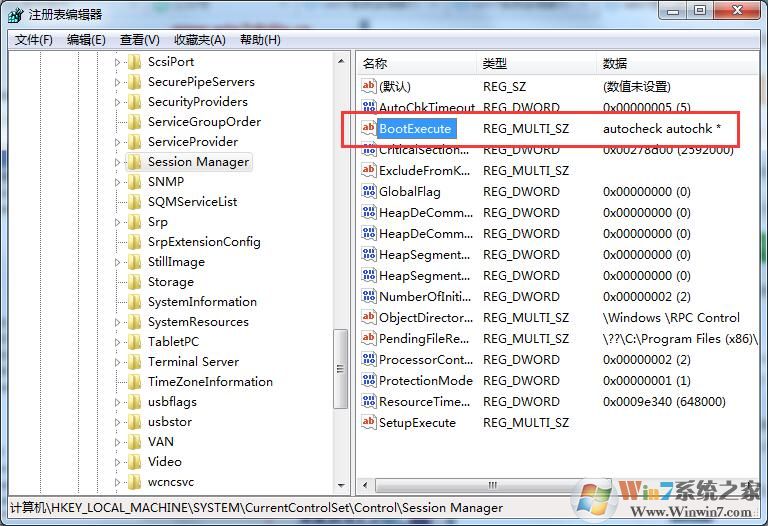Click the values pane scroll-left arrow
The height and width of the screenshot is (526, 768).
pyautogui.click(x=364, y=485)
